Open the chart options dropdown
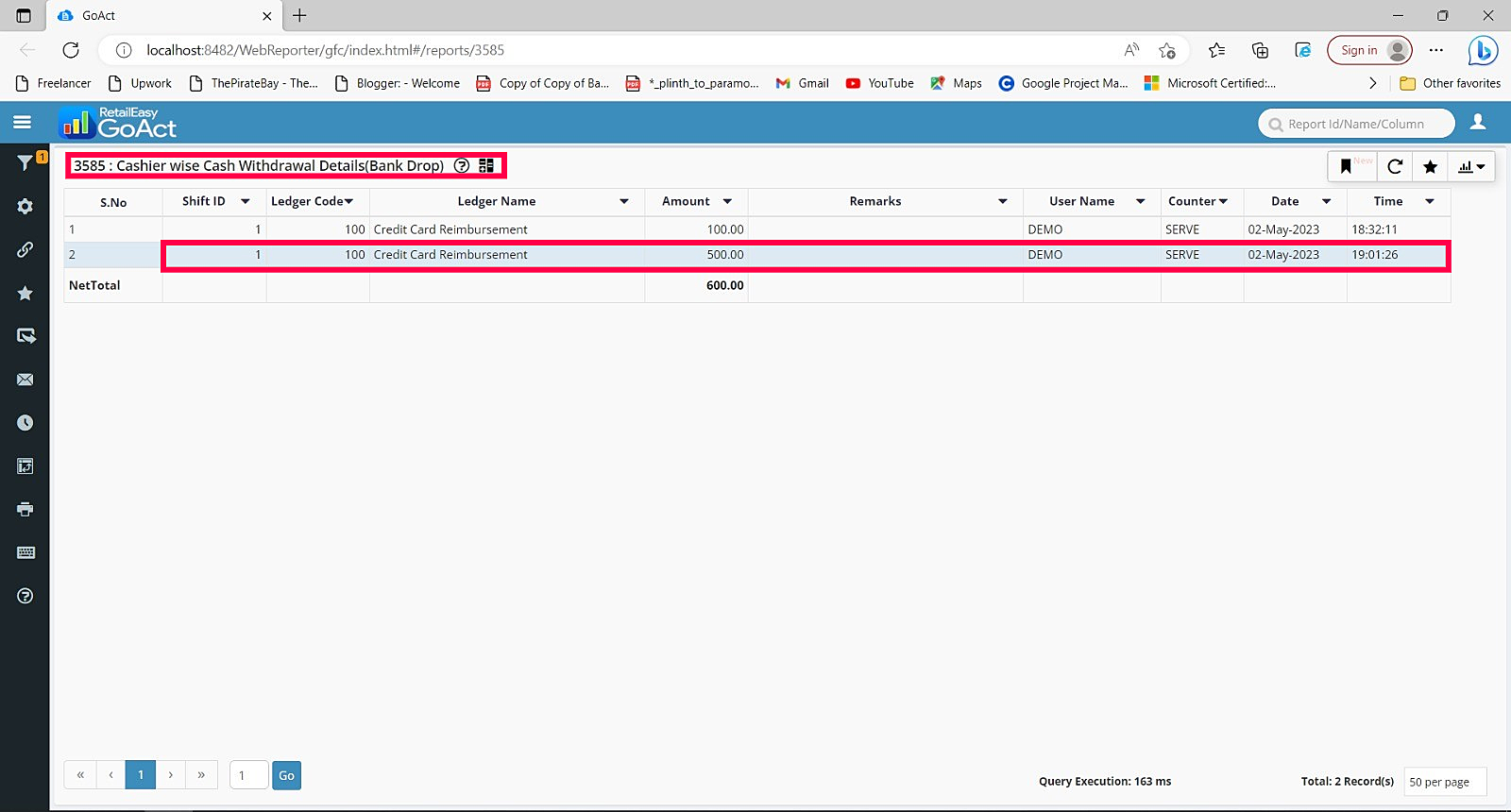This screenshot has width=1511, height=812. (x=1471, y=167)
